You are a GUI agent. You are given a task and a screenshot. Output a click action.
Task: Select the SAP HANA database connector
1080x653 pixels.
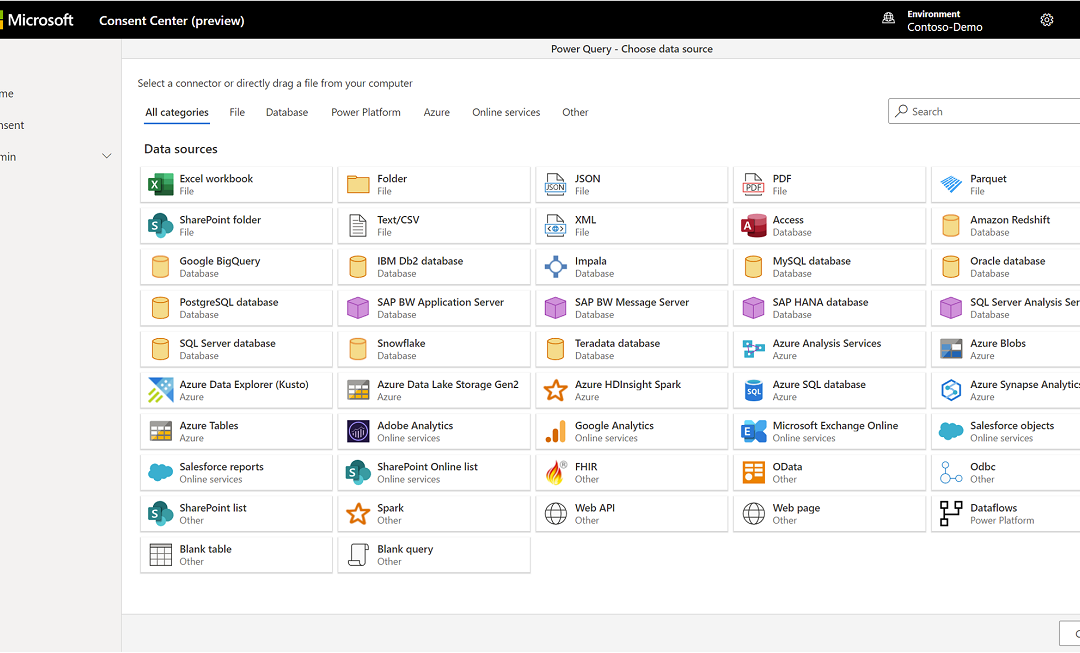(x=829, y=308)
